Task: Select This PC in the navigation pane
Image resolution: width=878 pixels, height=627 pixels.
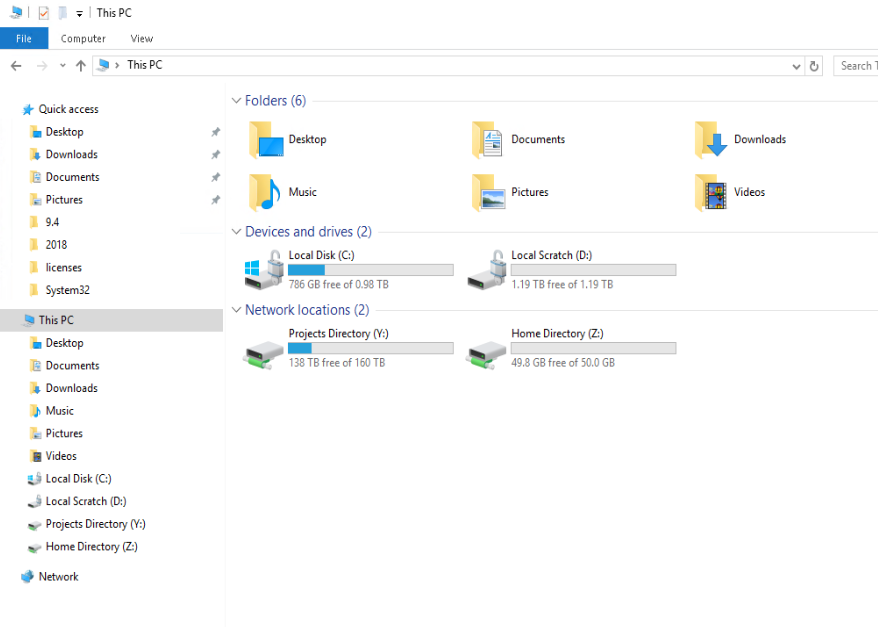Action: [111, 320]
